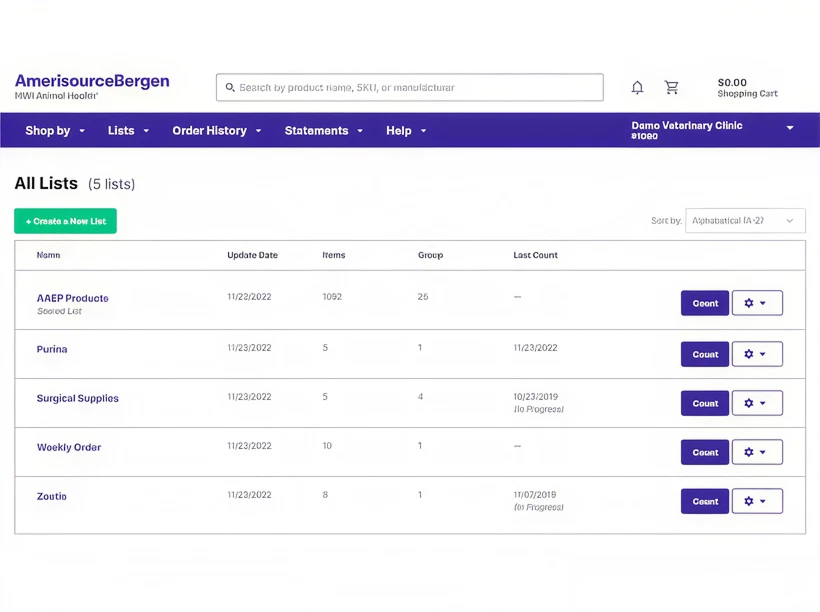Click the shopping cart icon
The width and height of the screenshot is (820, 612).
(x=671, y=87)
